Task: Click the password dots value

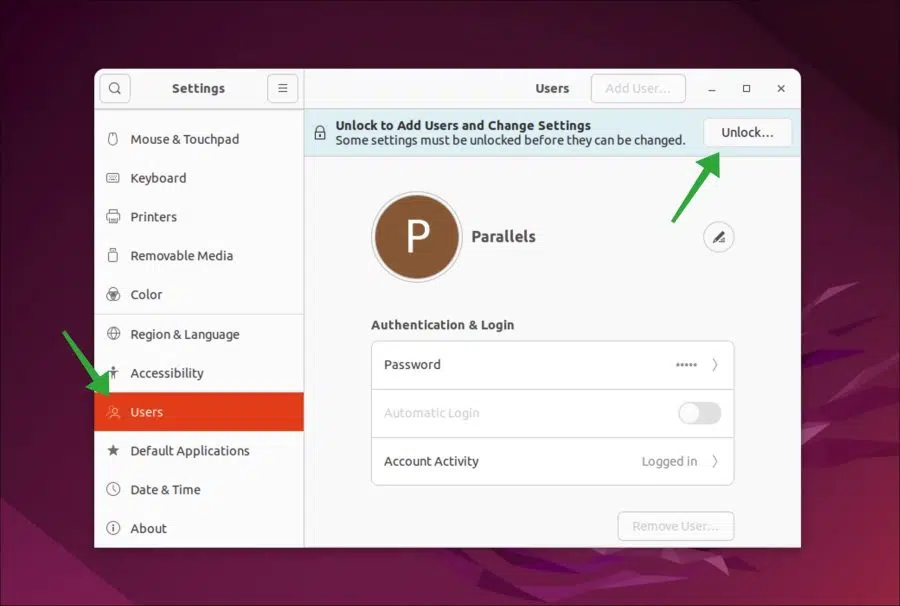Action: coord(686,364)
